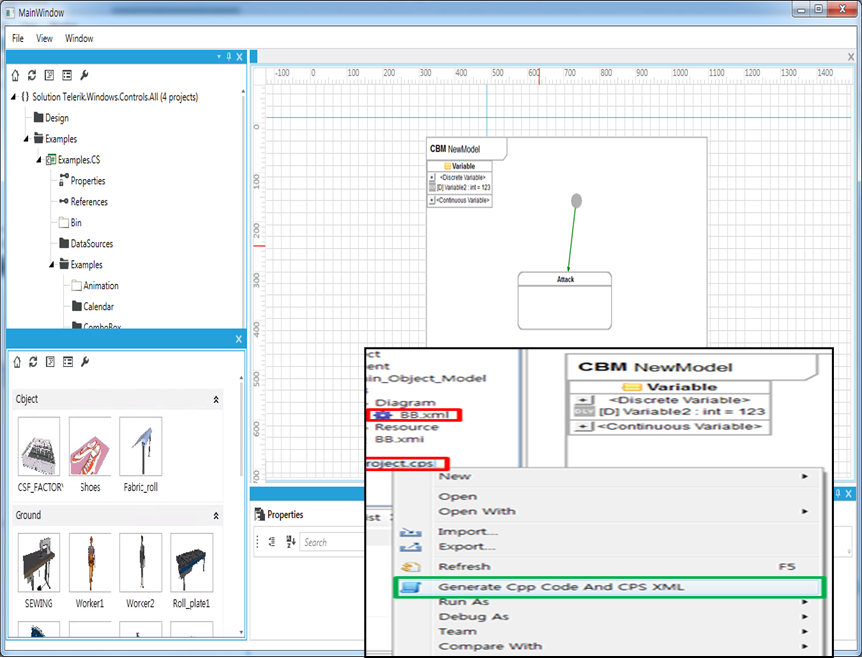Select Generate Cpp Code And CPS XML
Image resolution: width=862 pixels, height=658 pixels.
(561, 587)
